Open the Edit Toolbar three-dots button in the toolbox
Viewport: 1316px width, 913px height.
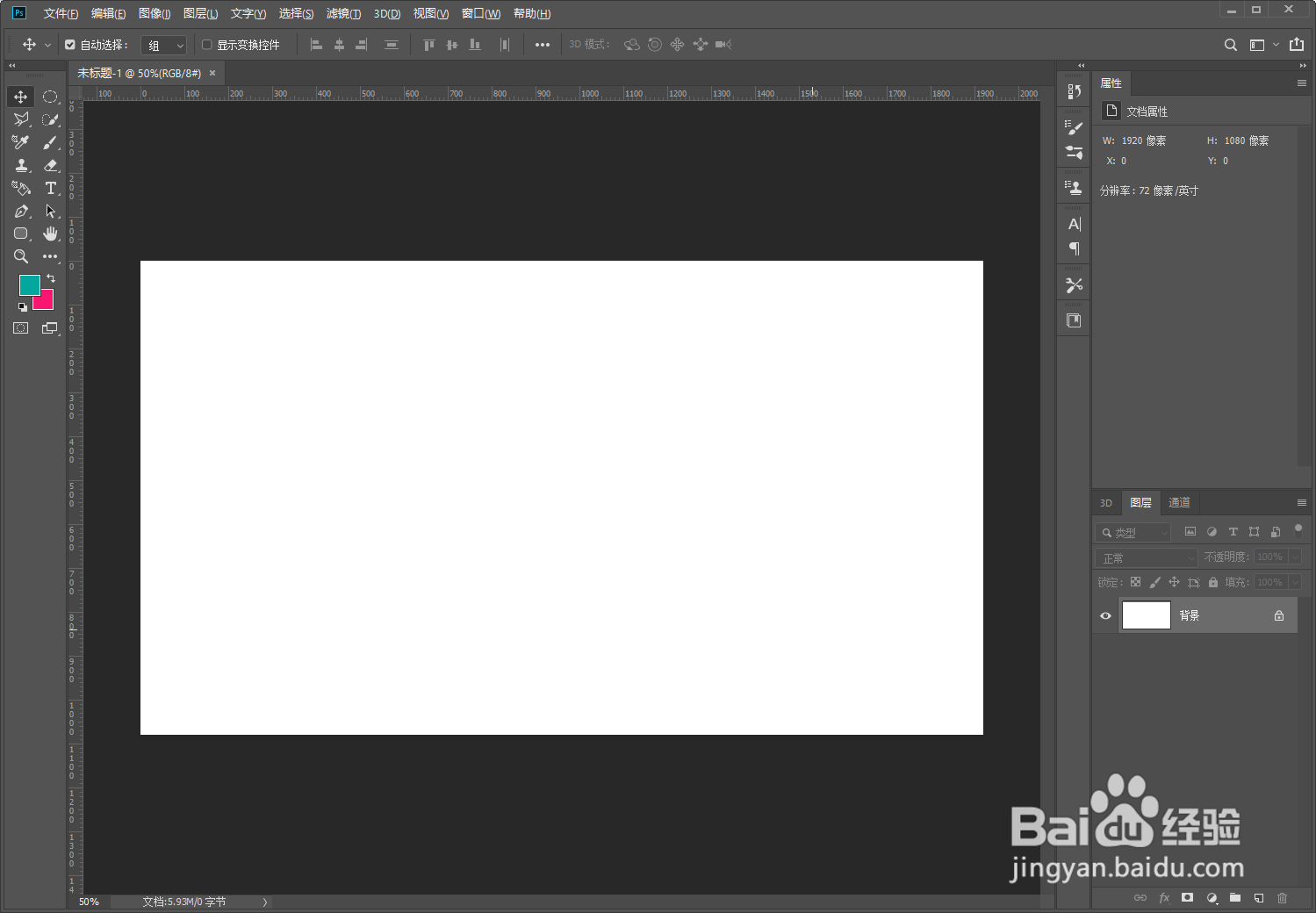[x=50, y=256]
